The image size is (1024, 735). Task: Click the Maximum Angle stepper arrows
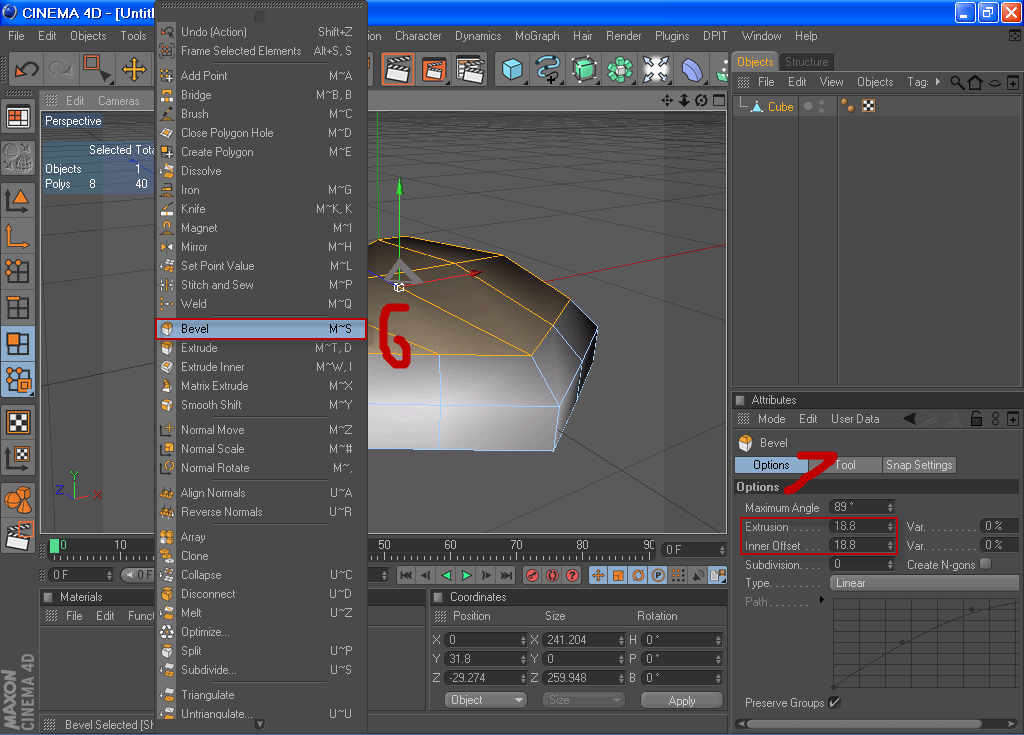point(890,507)
